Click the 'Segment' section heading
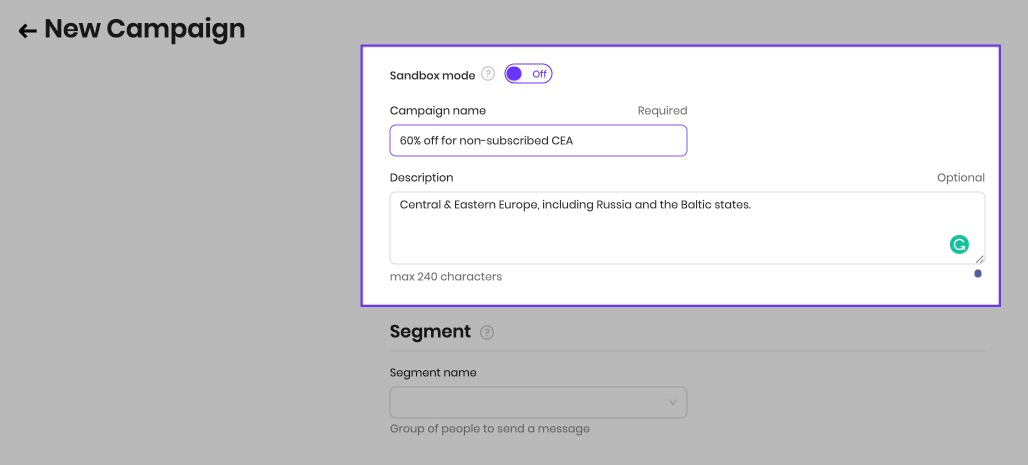This screenshot has width=1028, height=465. [430, 331]
